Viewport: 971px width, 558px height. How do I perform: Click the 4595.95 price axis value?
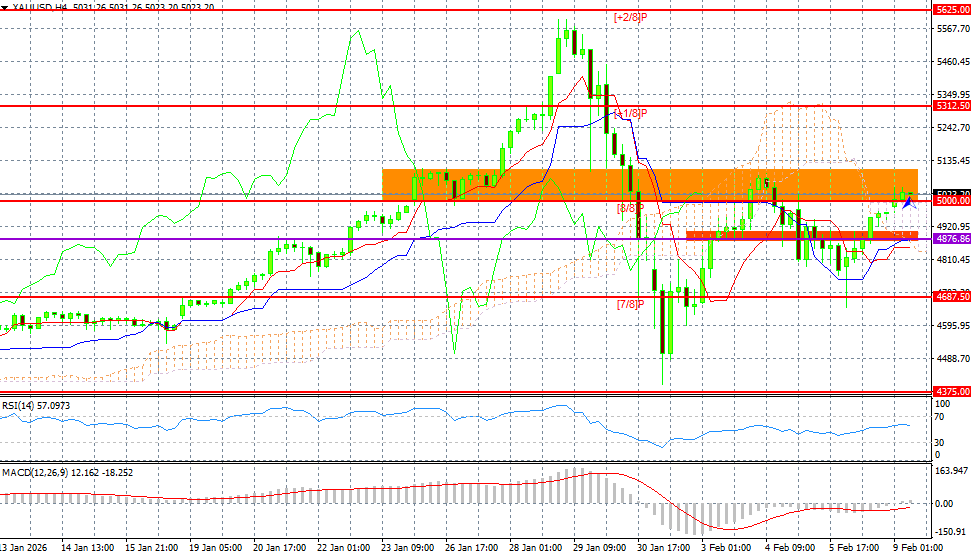(x=953, y=325)
